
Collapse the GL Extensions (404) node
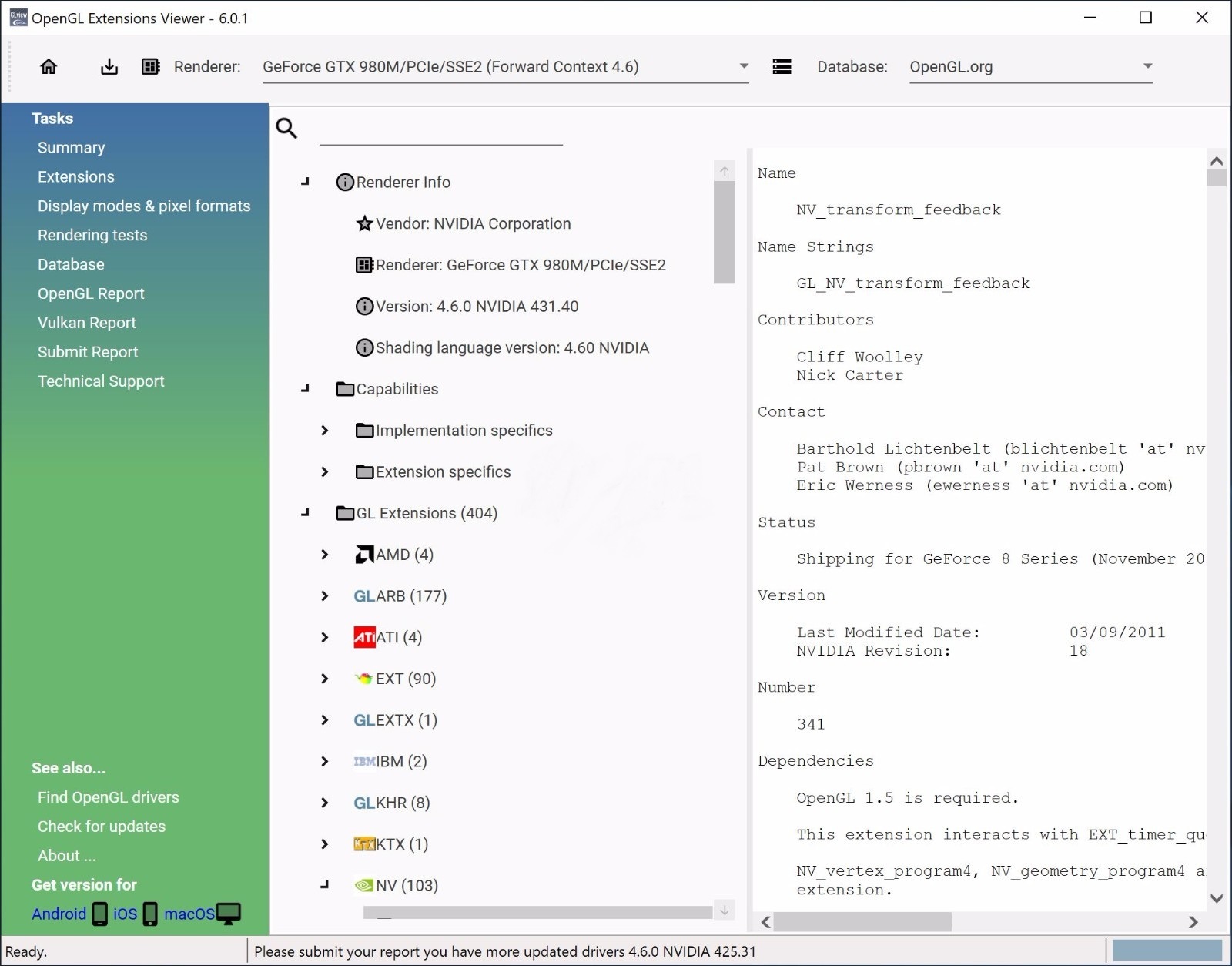[x=306, y=513]
